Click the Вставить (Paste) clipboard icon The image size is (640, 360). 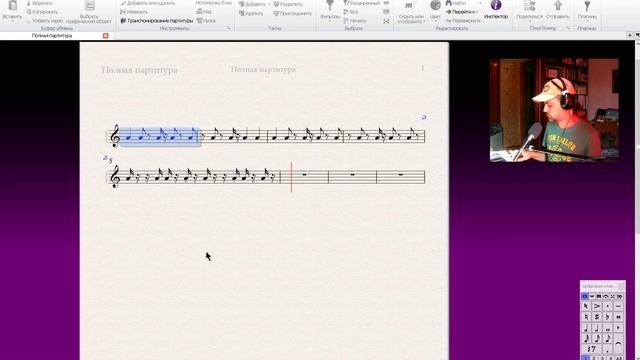click(x=12, y=6)
